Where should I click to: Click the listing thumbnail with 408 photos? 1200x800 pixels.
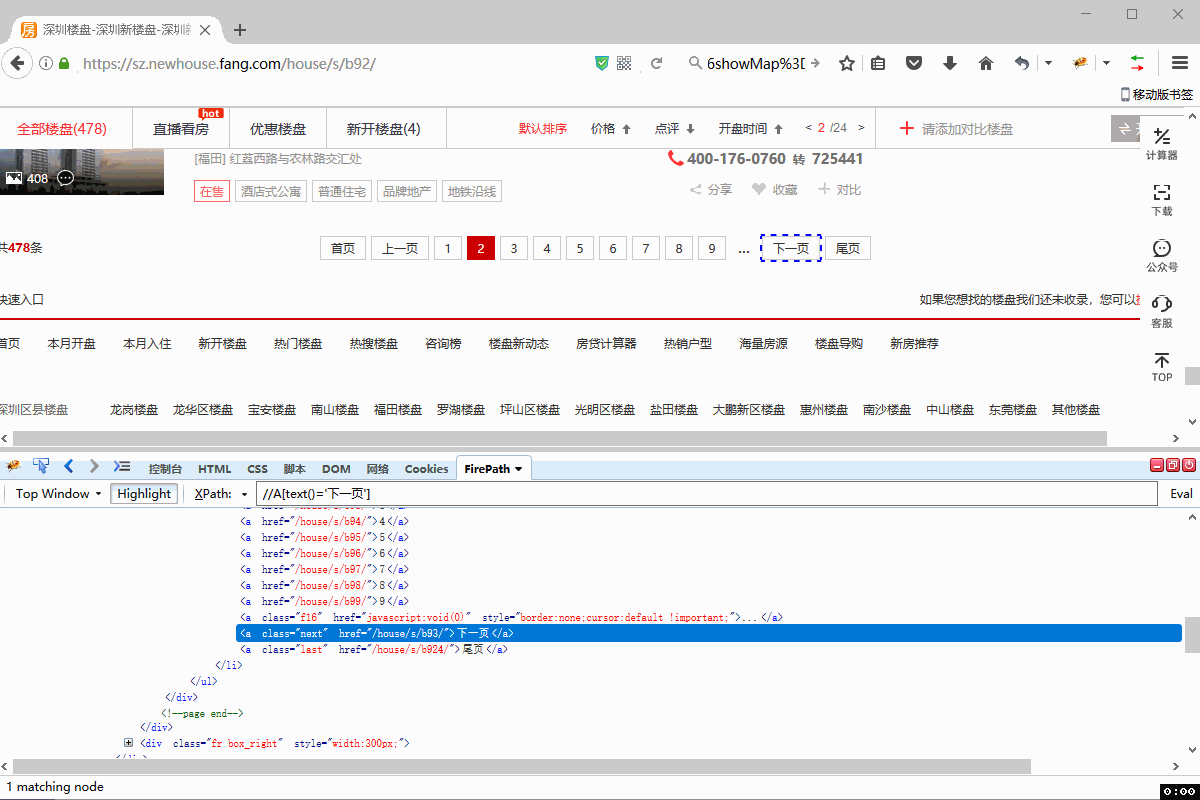(82, 171)
